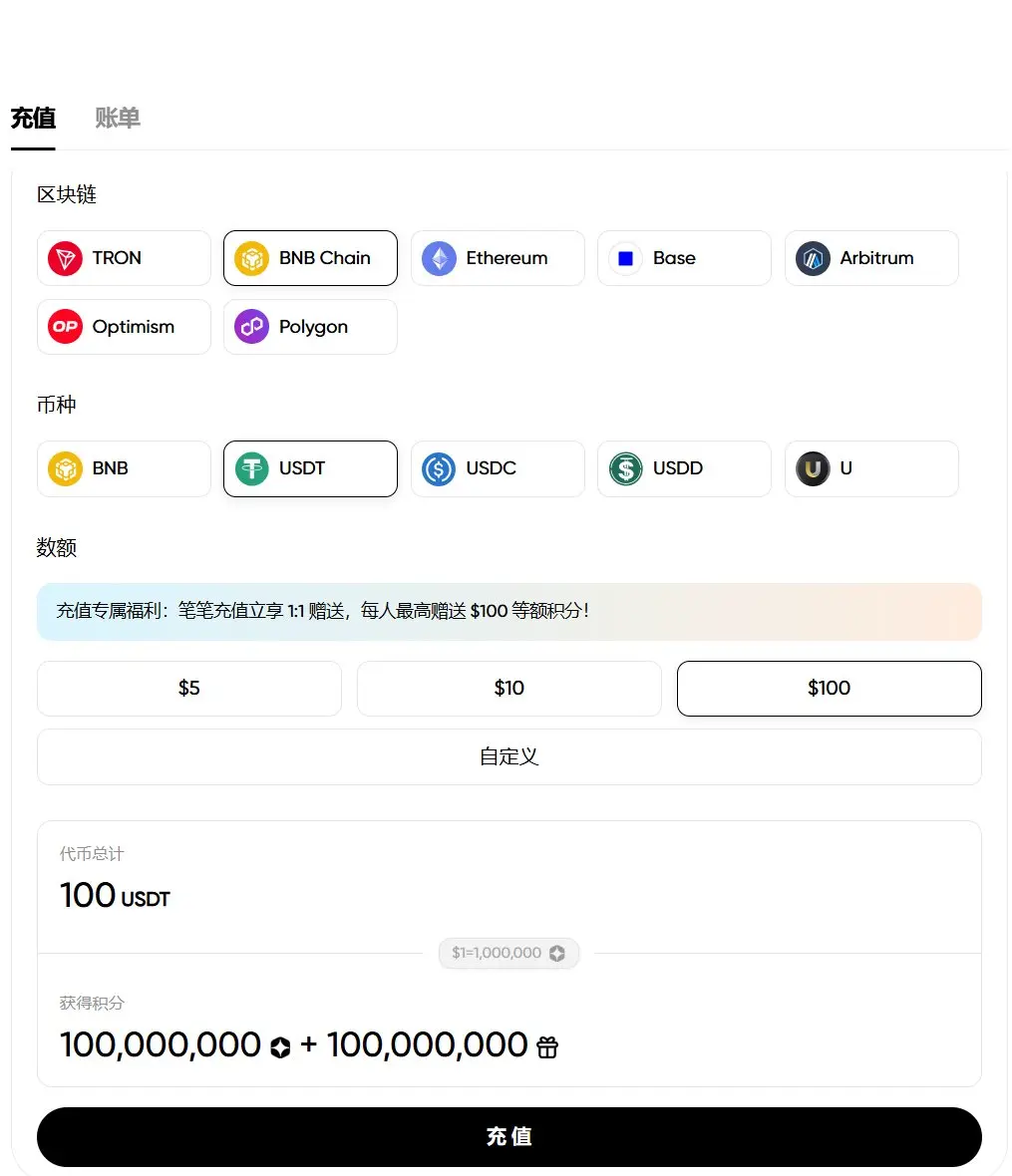
Task: Click the 区块链 section label
Action: [x=67, y=195]
